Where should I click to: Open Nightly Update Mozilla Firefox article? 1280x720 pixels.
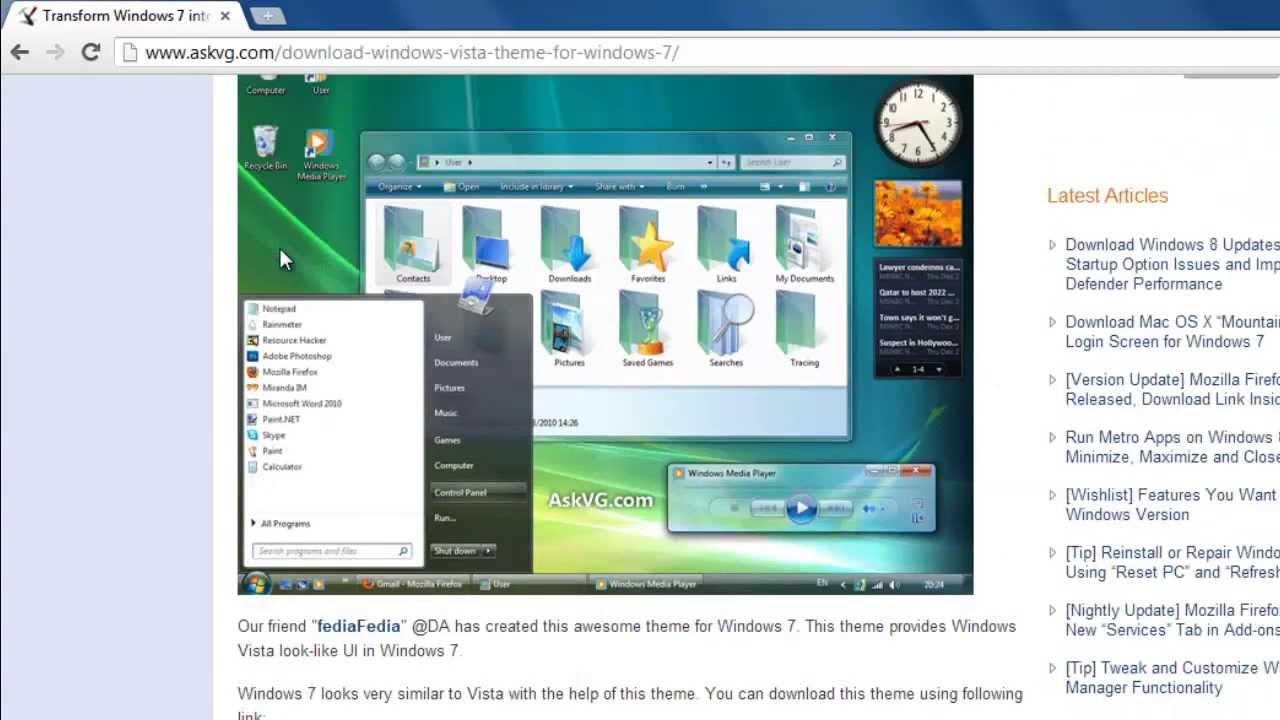[1172, 620]
